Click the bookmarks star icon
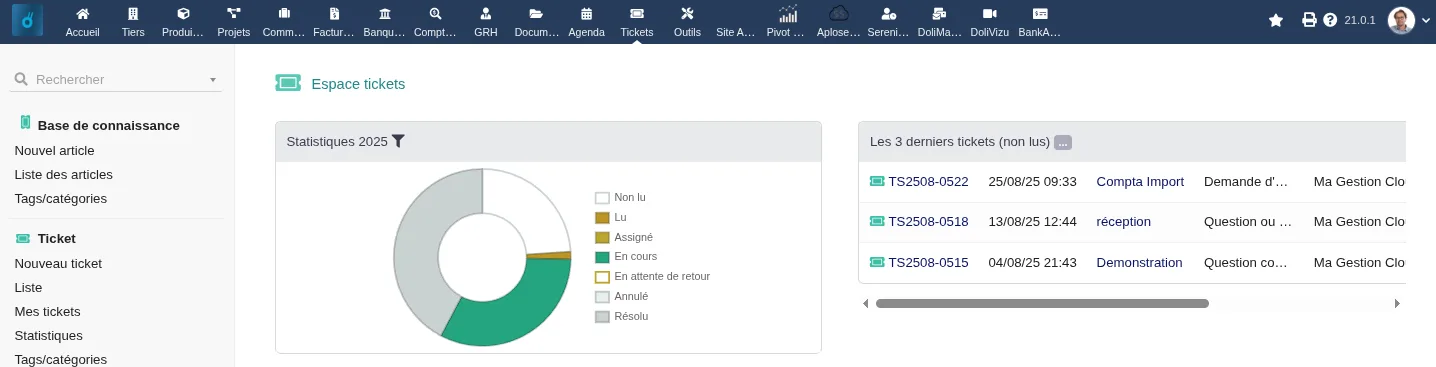The image size is (1436, 367). 1275,20
